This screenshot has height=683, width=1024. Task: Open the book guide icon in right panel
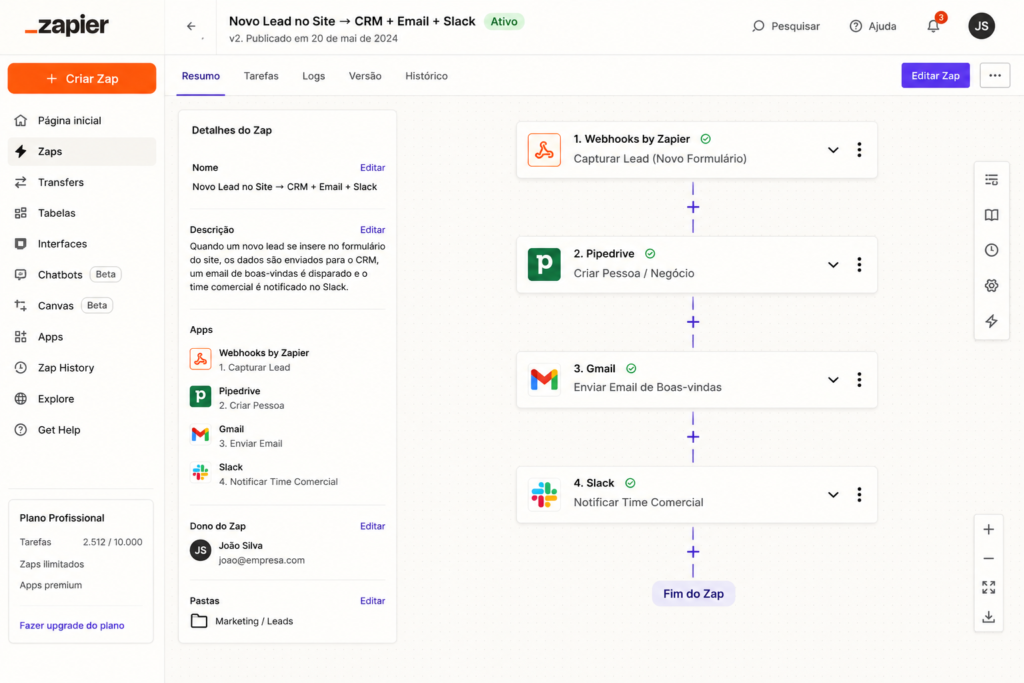[991, 215]
